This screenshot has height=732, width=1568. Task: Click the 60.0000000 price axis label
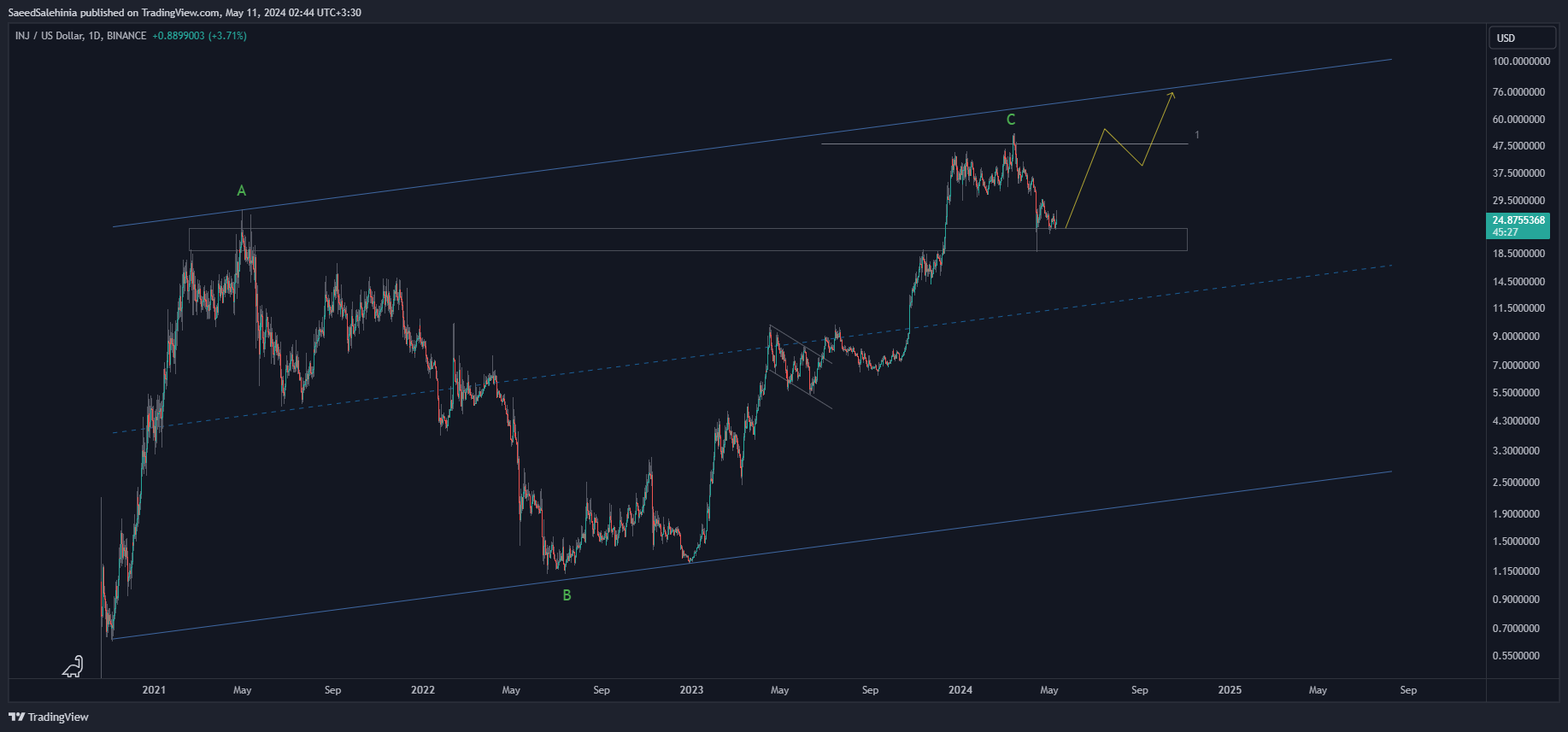click(x=1518, y=120)
